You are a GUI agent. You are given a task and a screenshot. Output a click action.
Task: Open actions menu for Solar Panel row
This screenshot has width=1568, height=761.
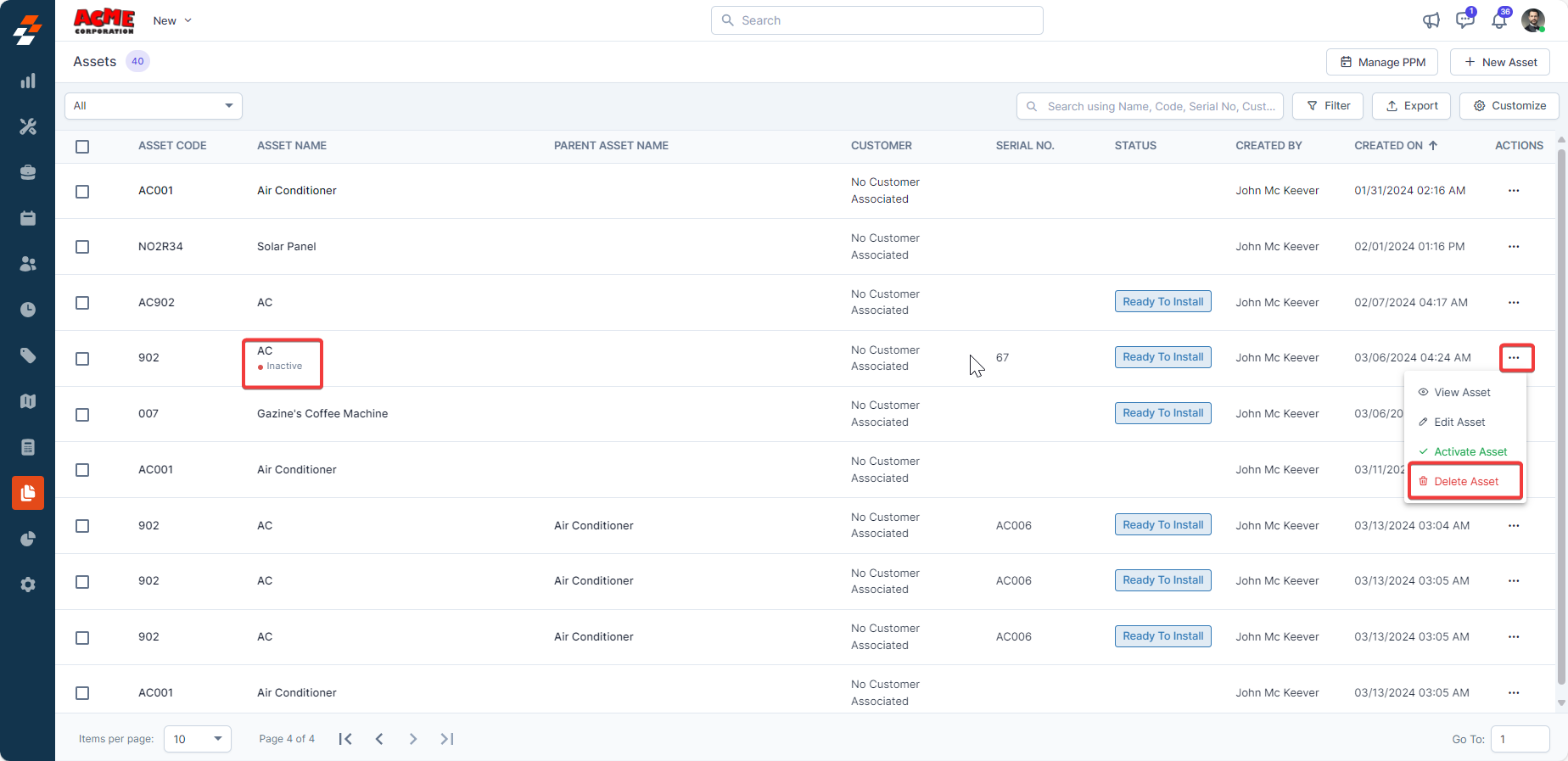click(x=1514, y=247)
